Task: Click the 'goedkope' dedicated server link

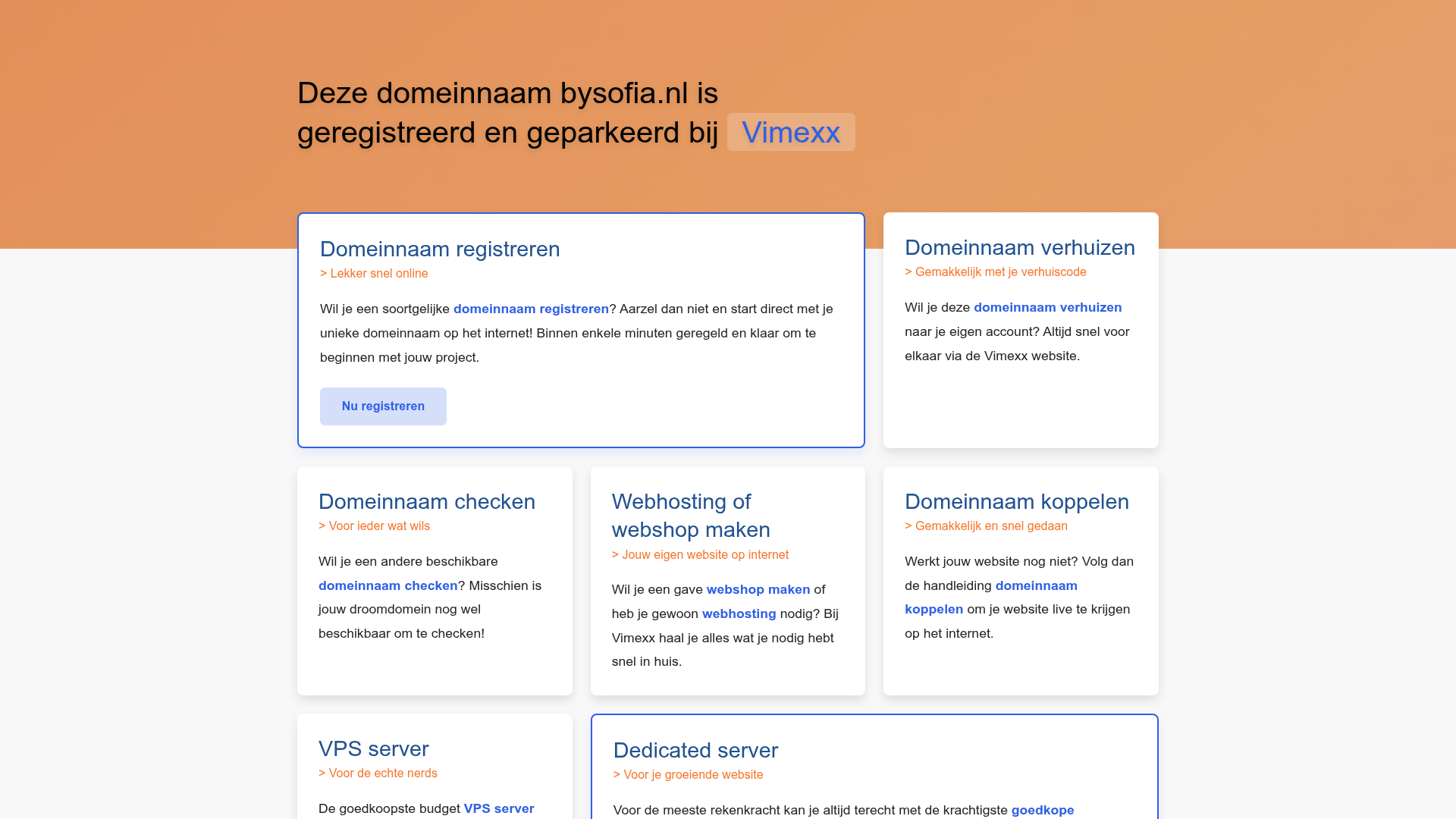Action: tap(1043, 810)
